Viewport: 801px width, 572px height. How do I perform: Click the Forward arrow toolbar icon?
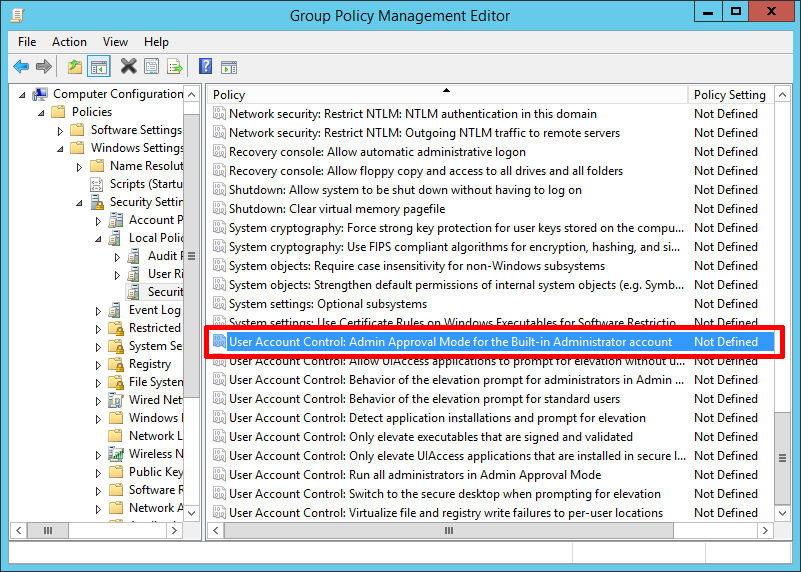44,66
